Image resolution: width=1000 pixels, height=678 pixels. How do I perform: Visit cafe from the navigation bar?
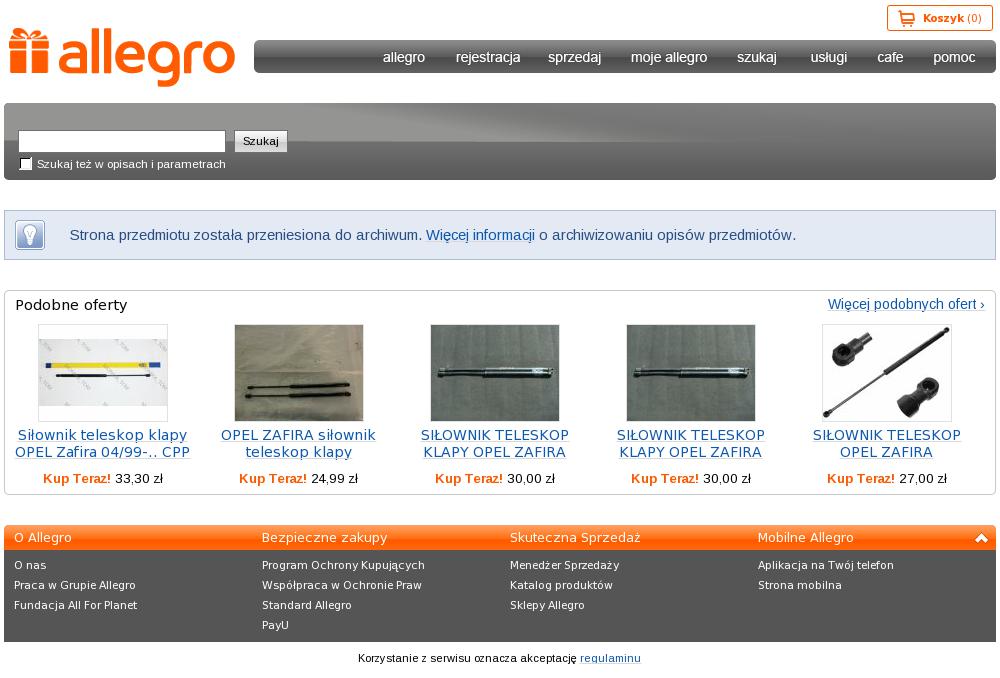click(890, 57)
